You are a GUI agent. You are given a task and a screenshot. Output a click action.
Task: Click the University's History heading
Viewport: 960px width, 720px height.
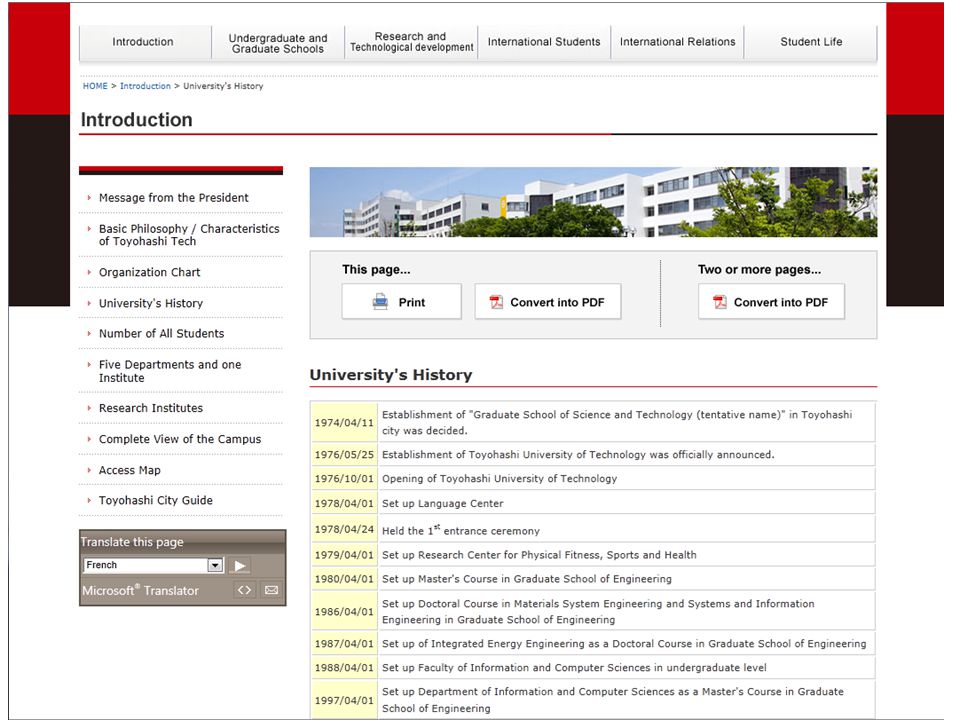click(x=391, y=375)
